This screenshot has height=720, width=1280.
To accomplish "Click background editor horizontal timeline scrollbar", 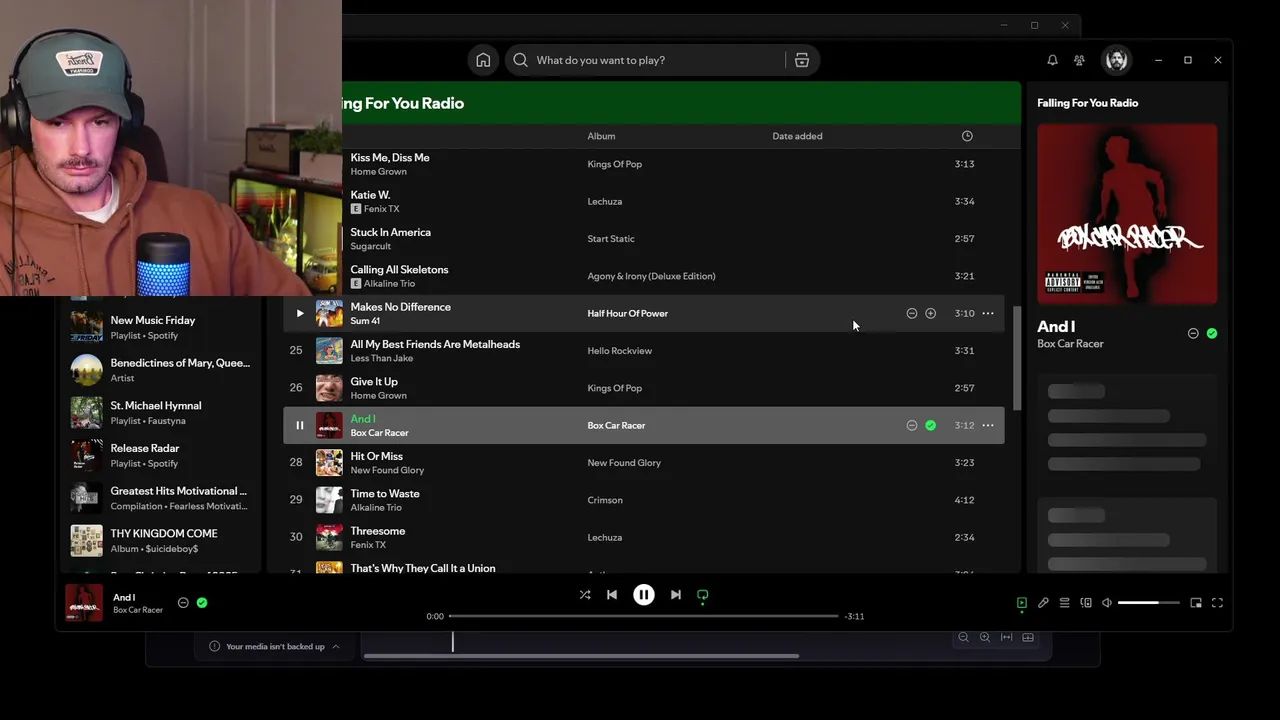I will pos(581,656).
